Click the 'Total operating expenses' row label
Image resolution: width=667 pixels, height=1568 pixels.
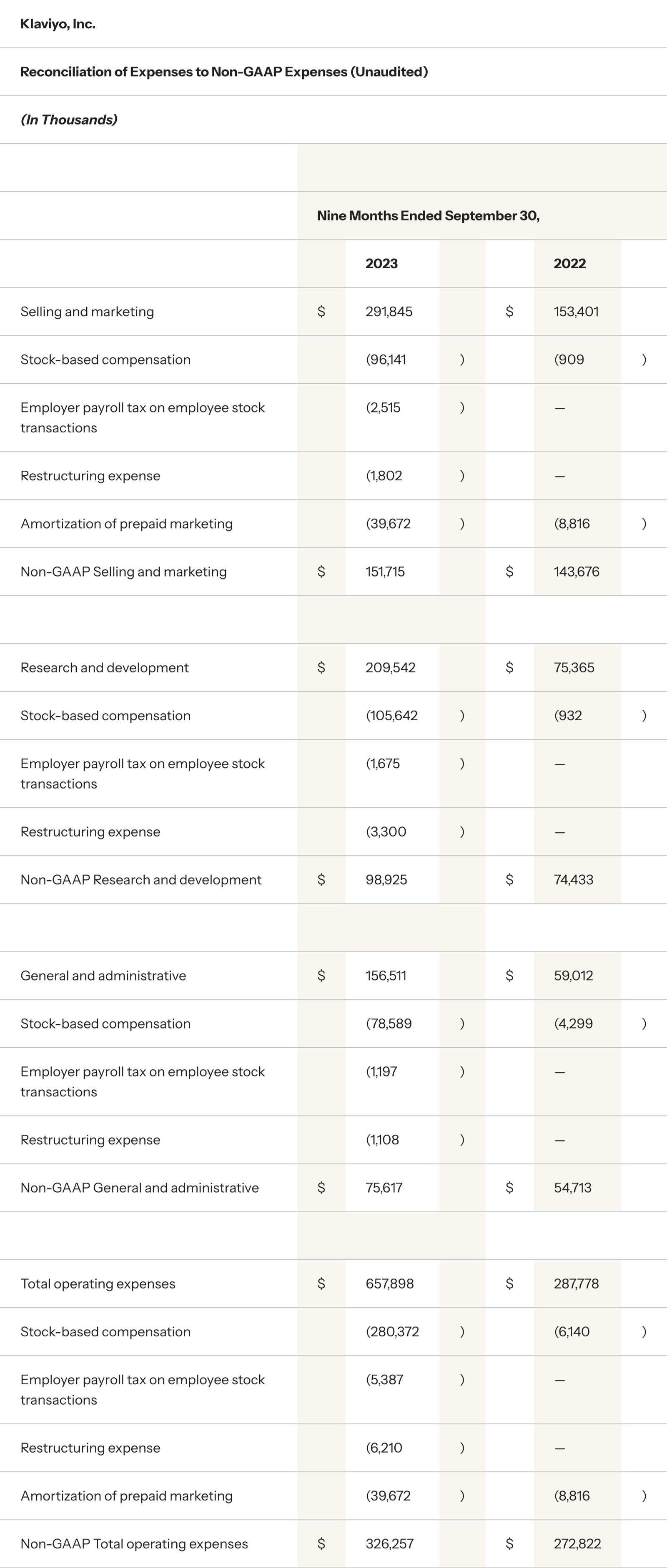pyautogui.click(x=98, y=1284)
